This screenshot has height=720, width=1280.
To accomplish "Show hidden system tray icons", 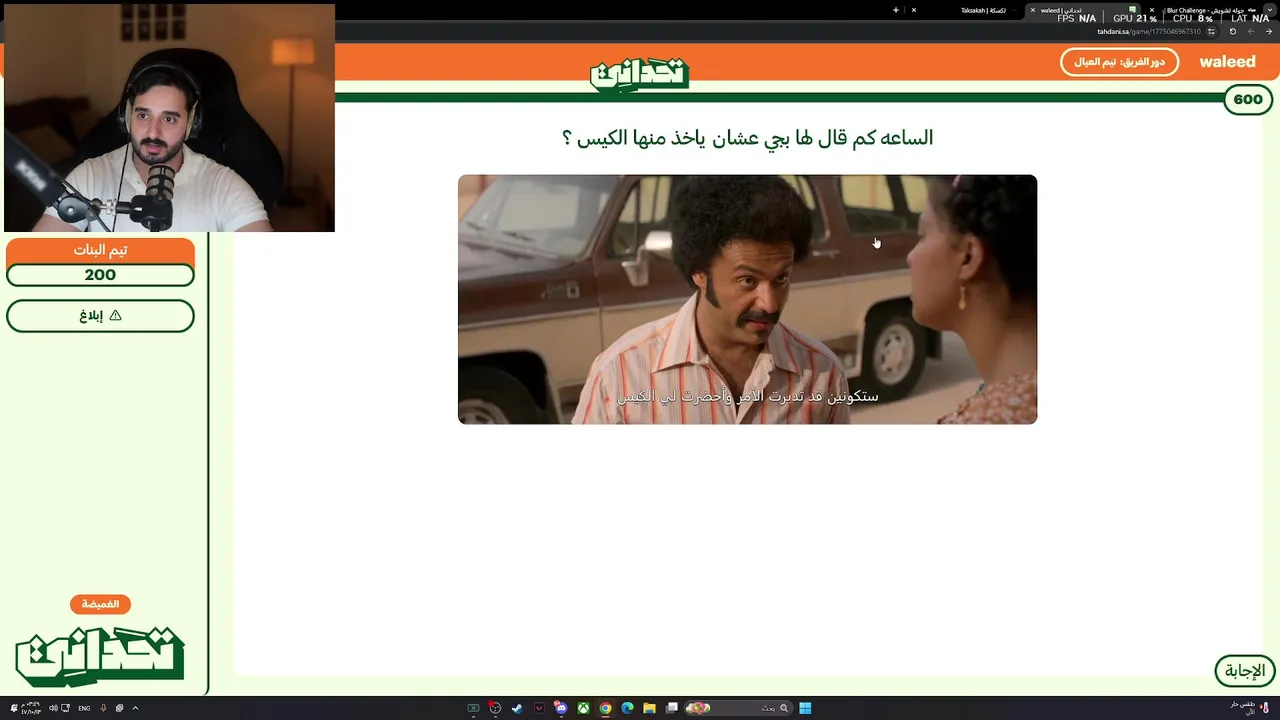I will coord(135,708).
